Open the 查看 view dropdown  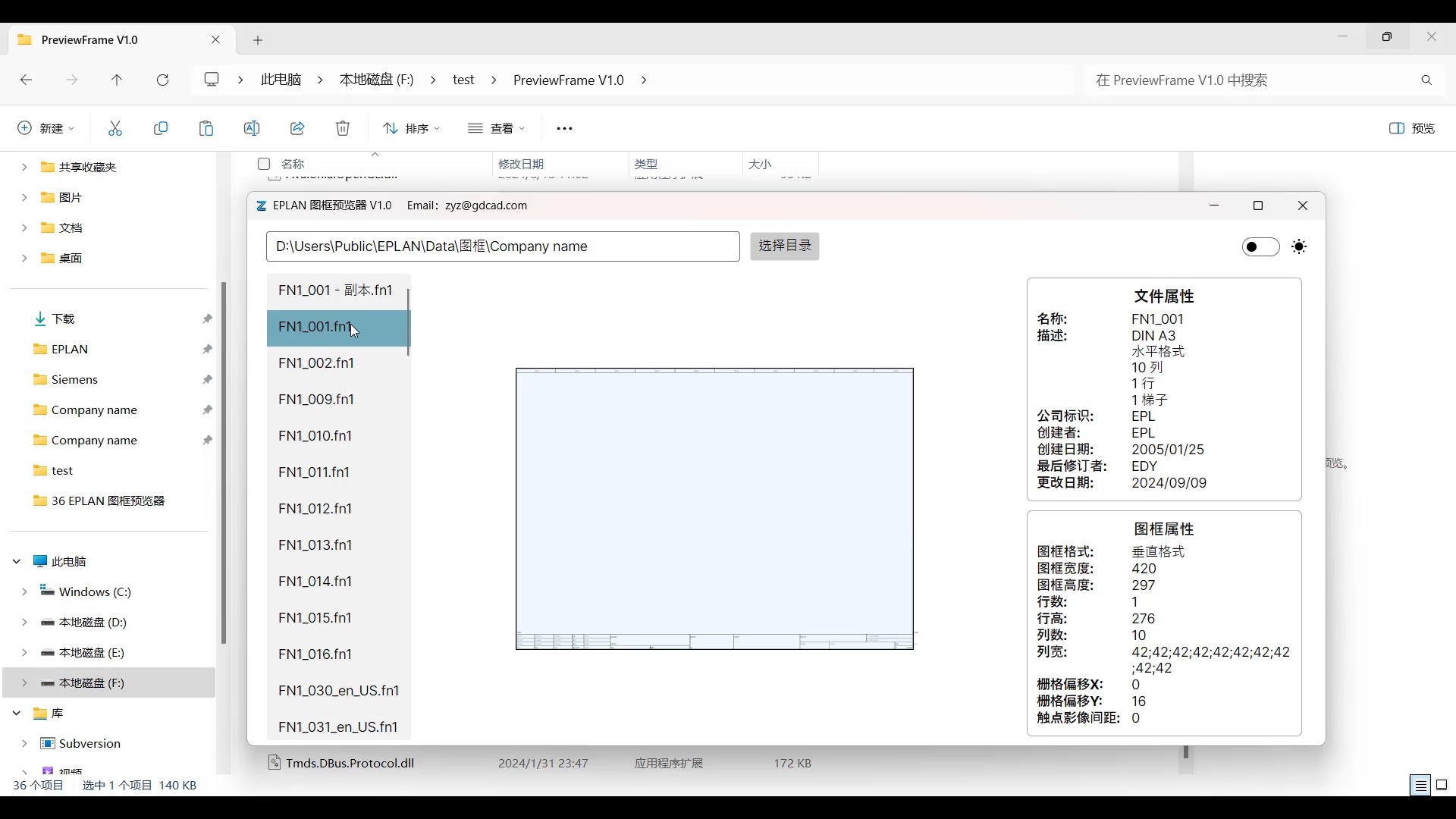(497, 129)
